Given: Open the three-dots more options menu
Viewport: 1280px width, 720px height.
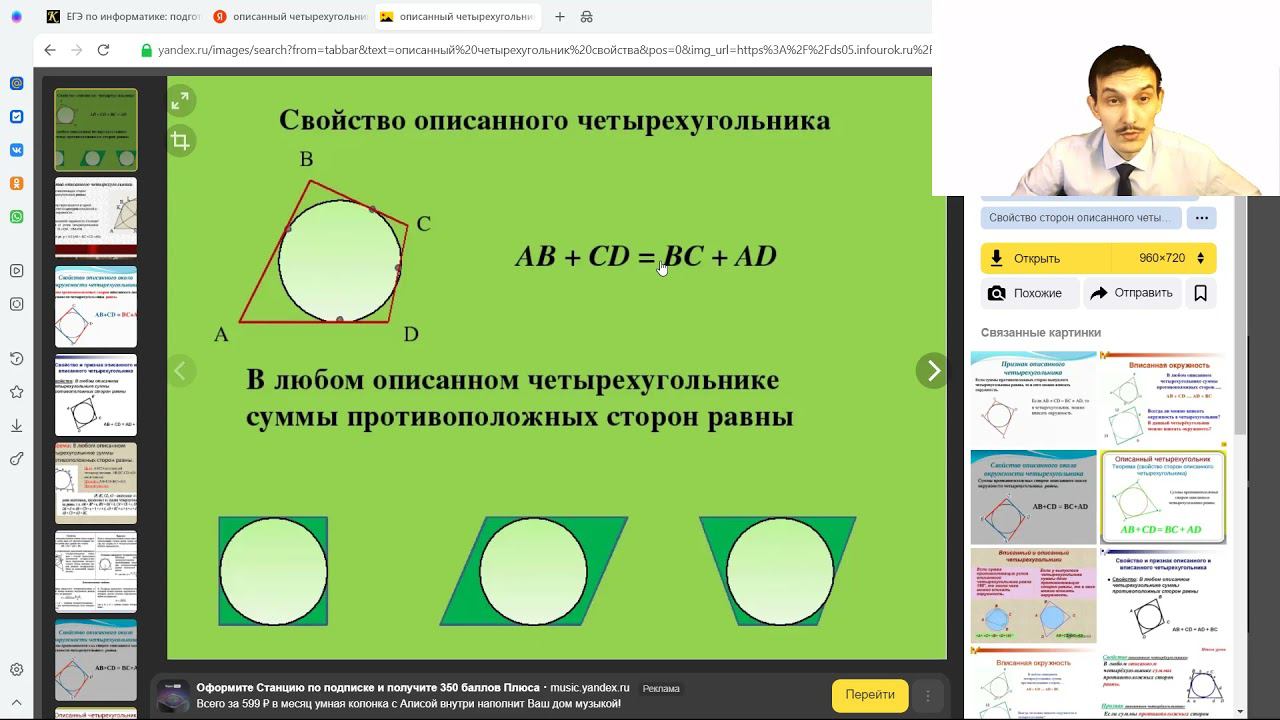Looking at the screenshot, I should coord(1202,218).
